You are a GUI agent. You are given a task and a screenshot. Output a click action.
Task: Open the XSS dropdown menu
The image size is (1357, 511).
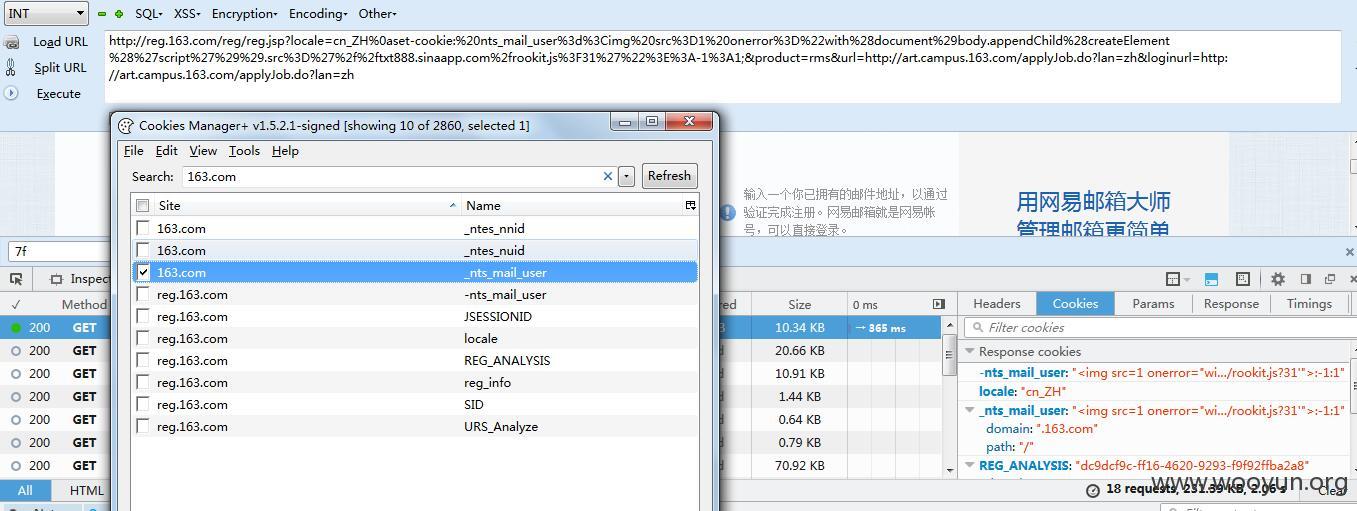click(187, 14)
